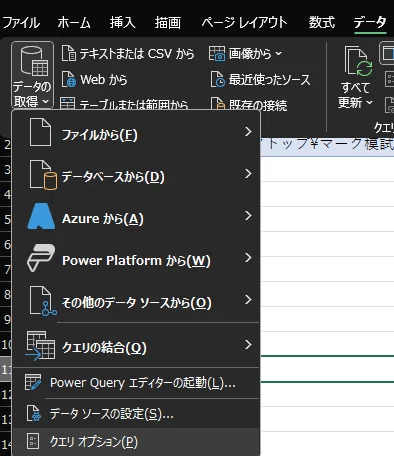Open データ ソースの設定(S) dialog
394x456 pixels.
(136, 414)
